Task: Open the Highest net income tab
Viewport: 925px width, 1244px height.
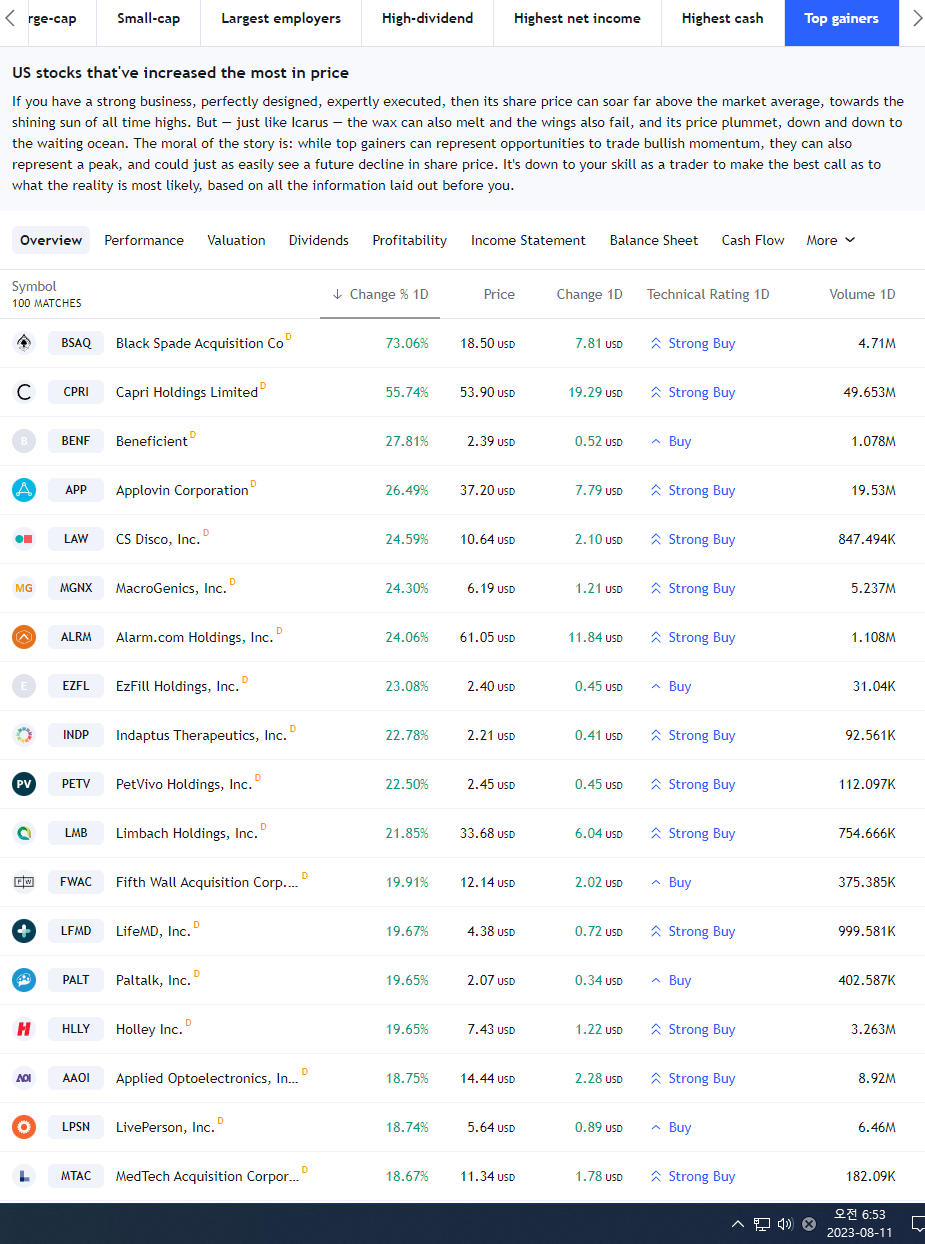Action: coord(577,19)
